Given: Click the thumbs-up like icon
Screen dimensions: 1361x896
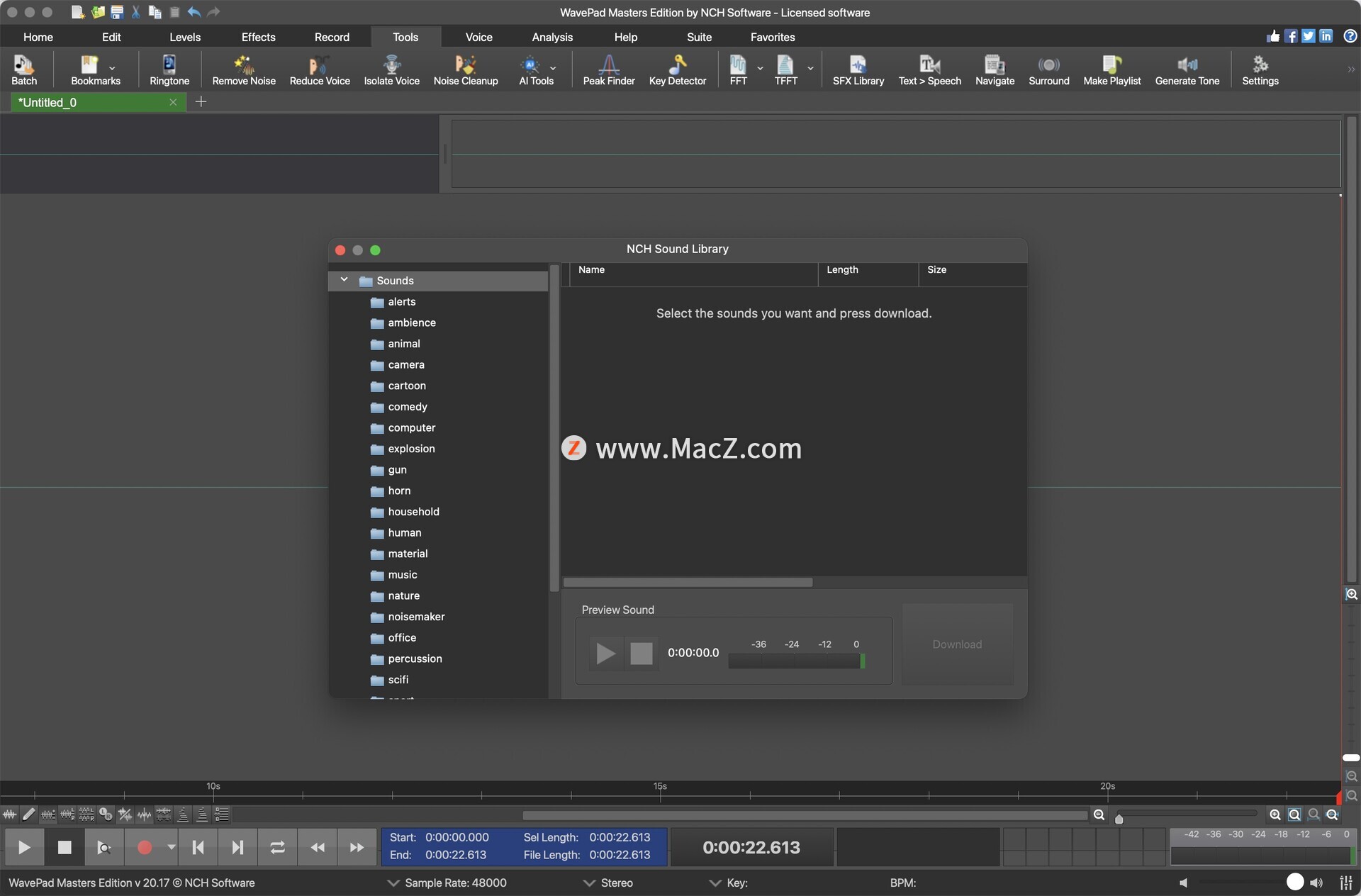Looking at the screenshot, I should [x=1273, y=36].
